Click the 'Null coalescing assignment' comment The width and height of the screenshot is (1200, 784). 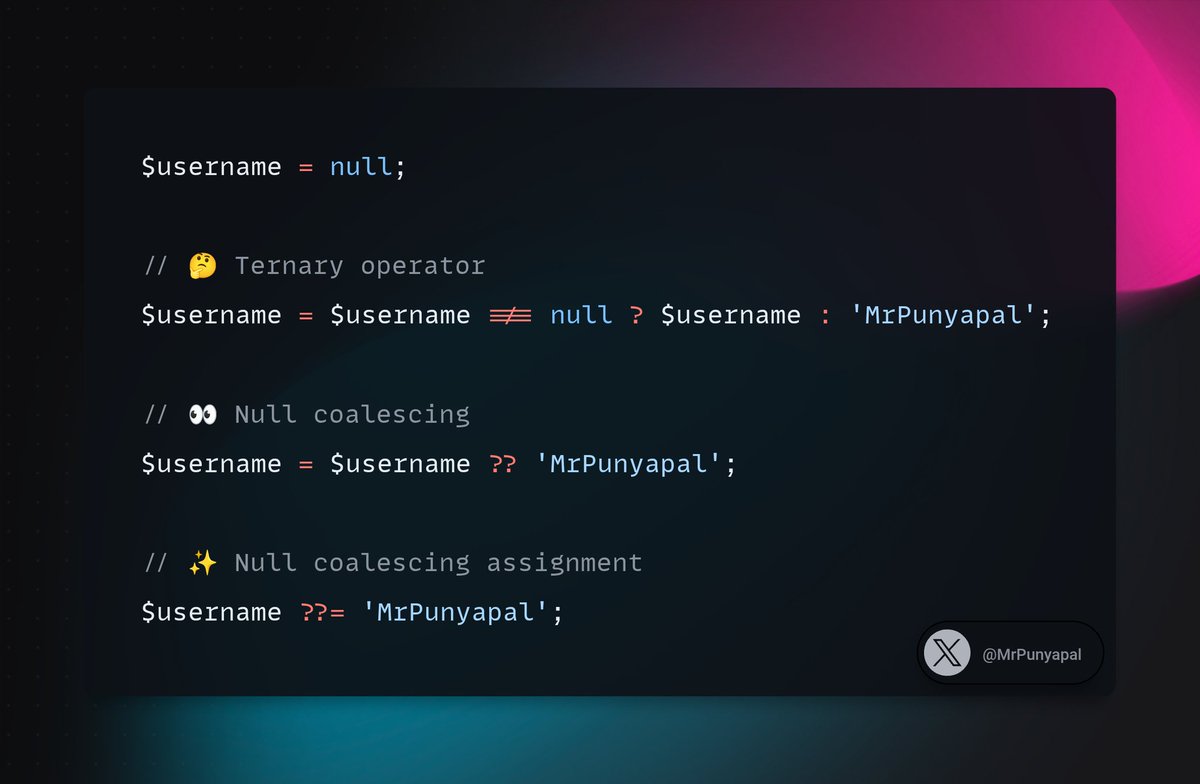coord(438,563)
